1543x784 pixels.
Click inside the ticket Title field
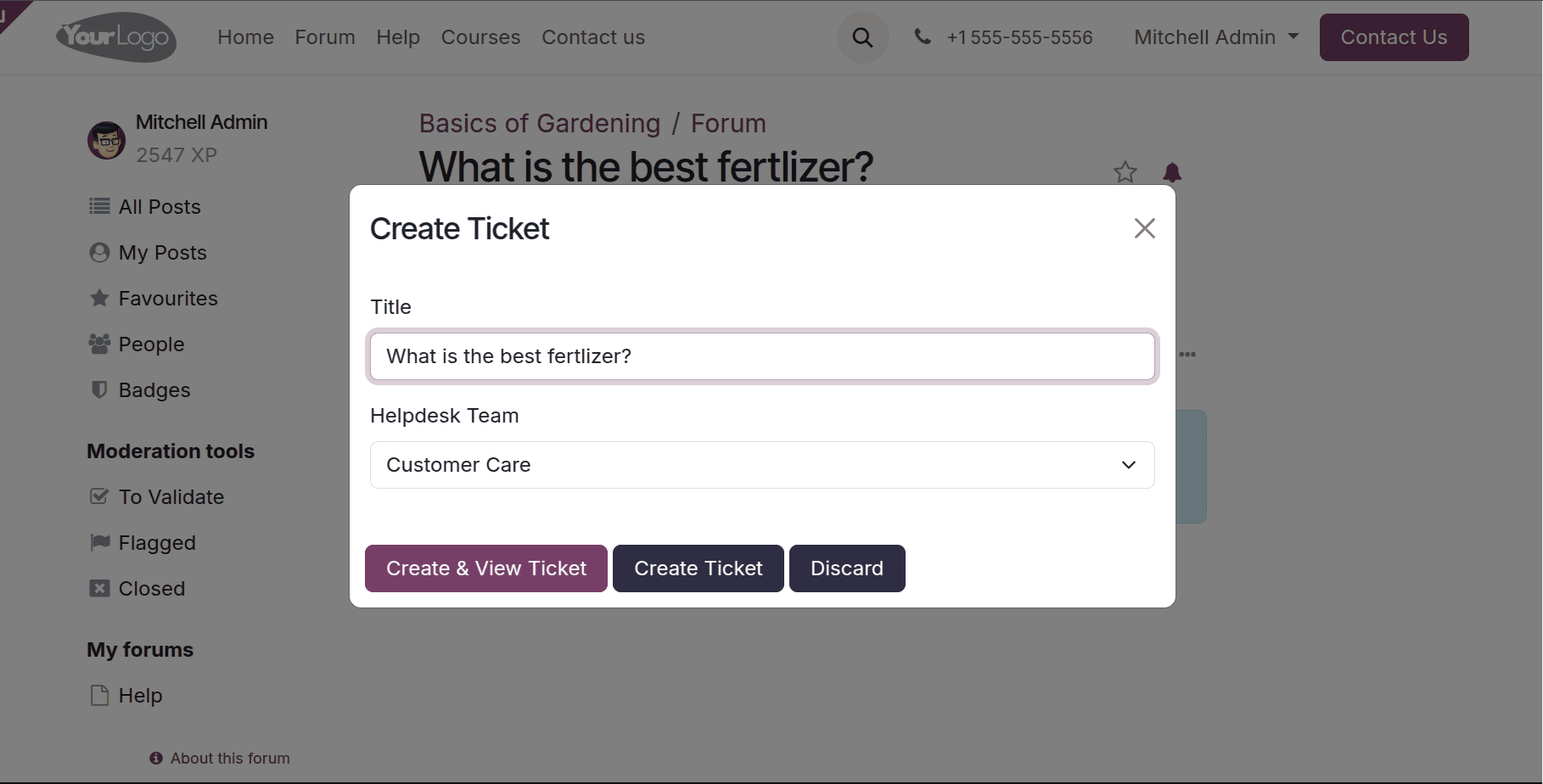pos(761,356)
